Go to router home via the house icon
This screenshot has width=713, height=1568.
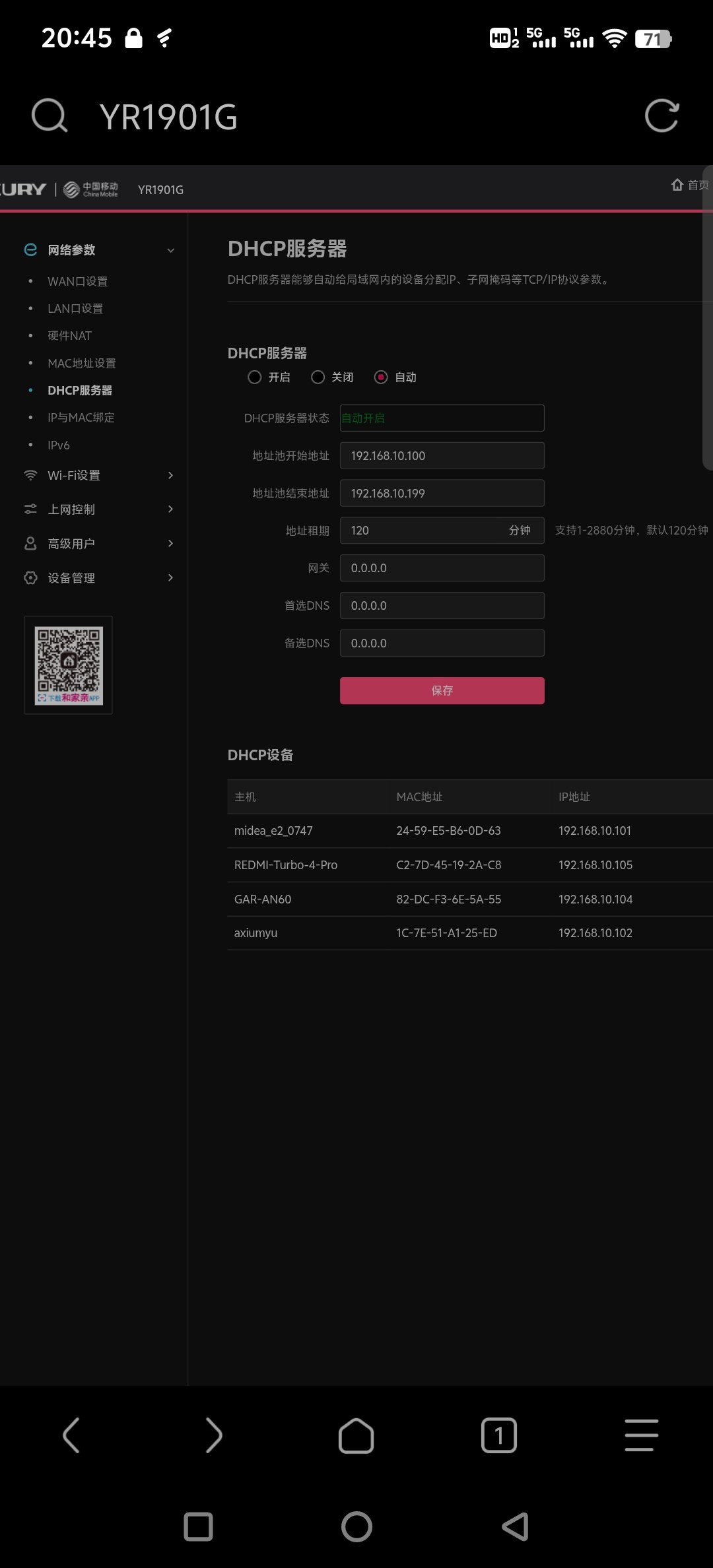677,185
